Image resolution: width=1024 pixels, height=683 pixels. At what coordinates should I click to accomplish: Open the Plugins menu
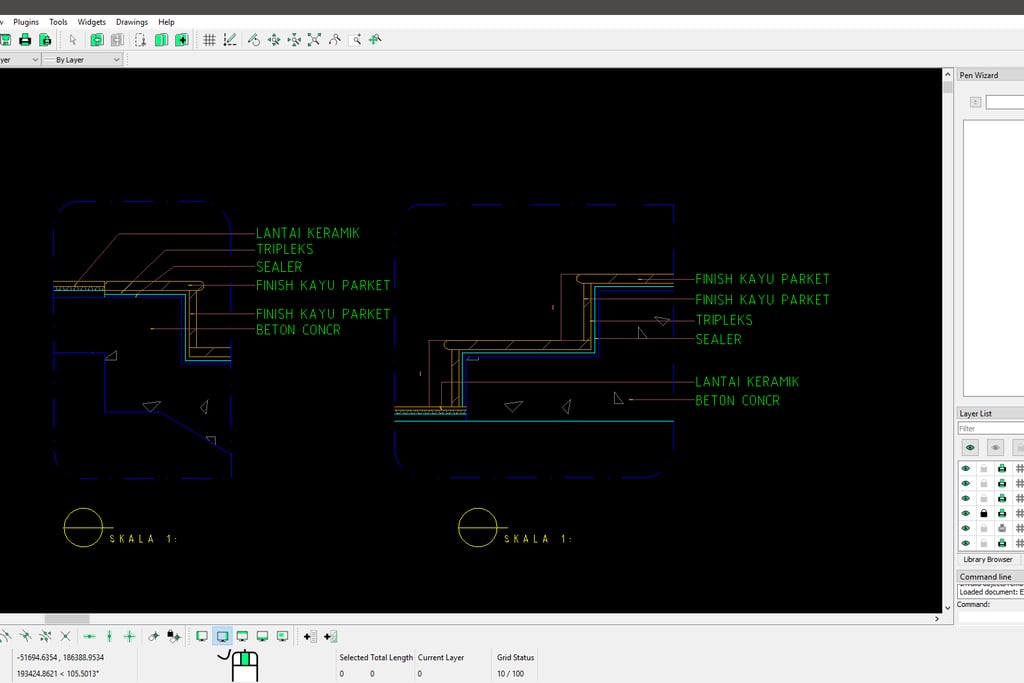26,22
